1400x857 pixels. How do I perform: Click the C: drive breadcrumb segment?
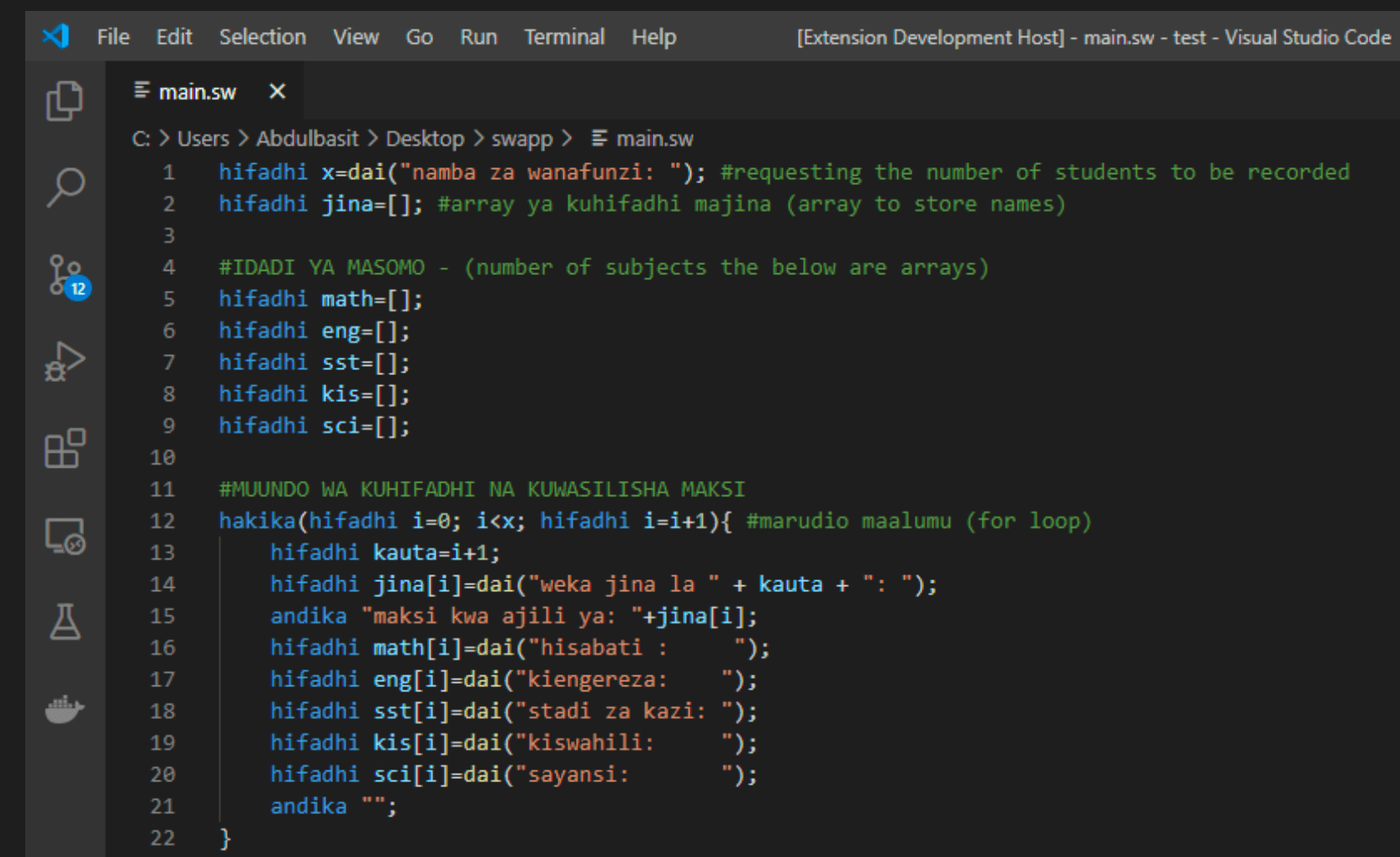click(140, 139)
